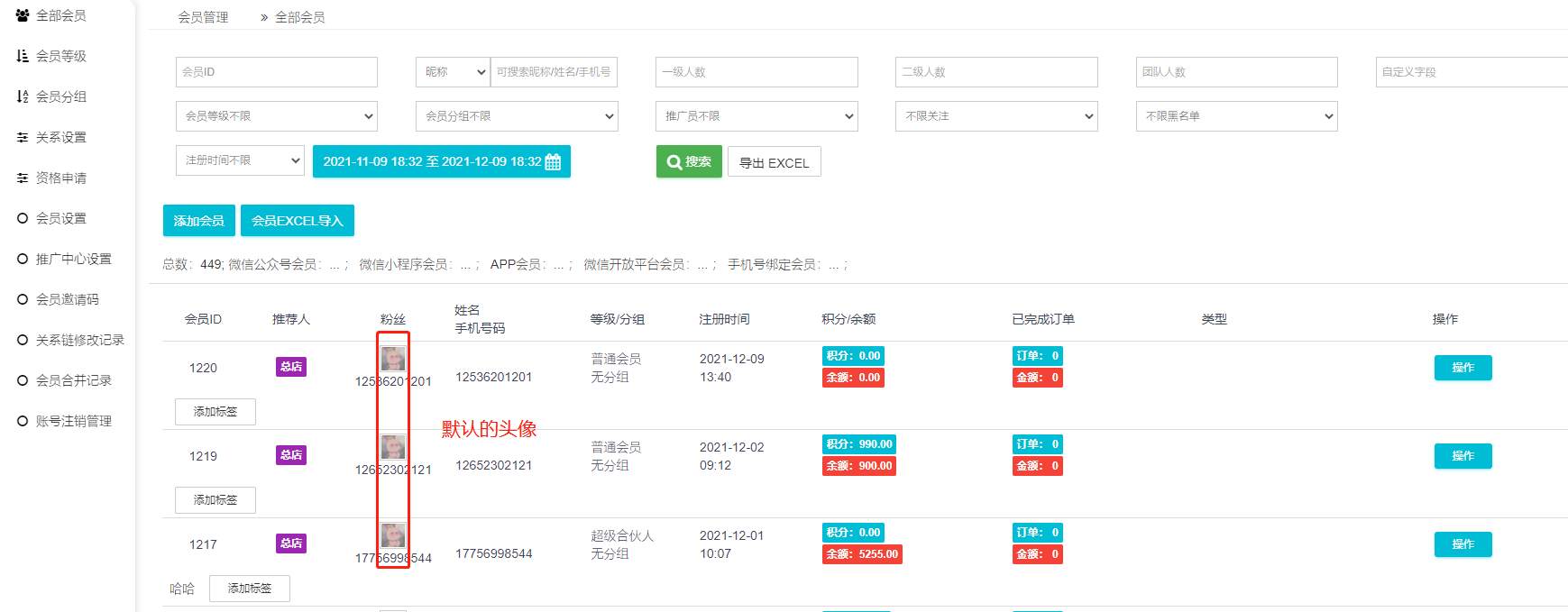Click 总店 badge in row 1217
The height and width of the screenshot is (612, 1568).
pyautogui.click(x=291, y=543)
